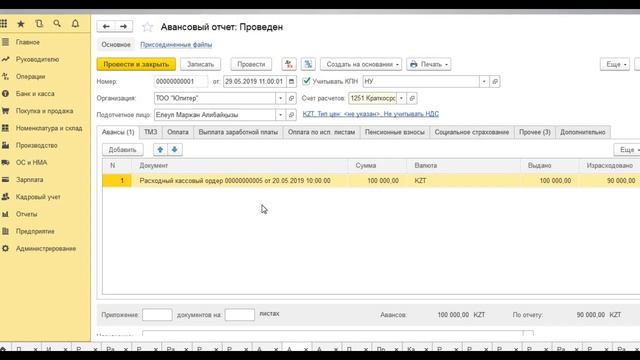Open Руководителю section in sidebar
Image resolution: width=640 pixels, height=360 pixels.
pos(37,59)
